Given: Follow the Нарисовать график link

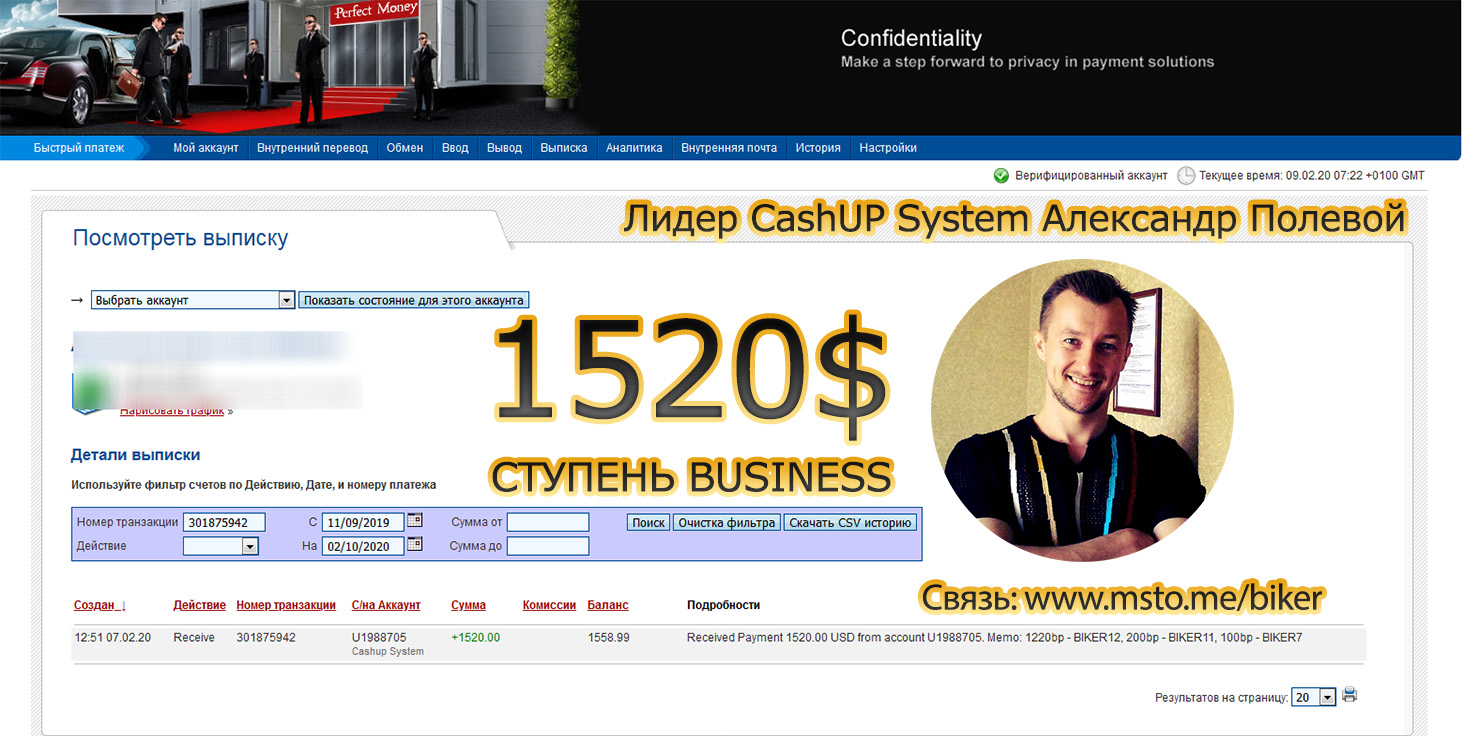Looking at the screenshot, I should tap(172, 411).
